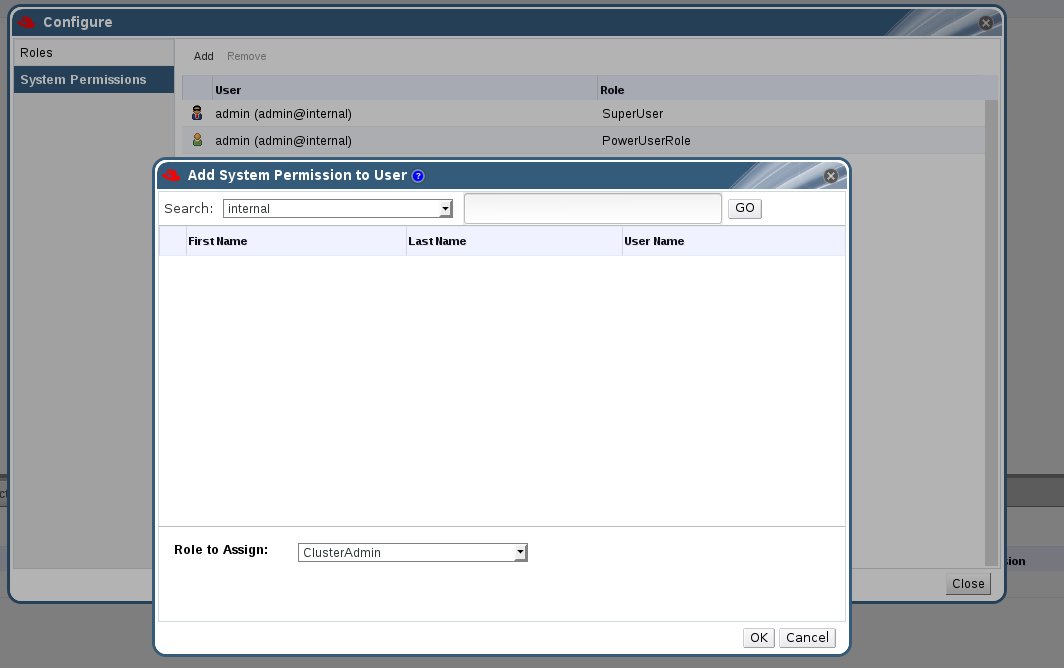This screenshot has height=668, width=1064.
Task: Click the help icon beside dialog title
Action: click(418, 176)
